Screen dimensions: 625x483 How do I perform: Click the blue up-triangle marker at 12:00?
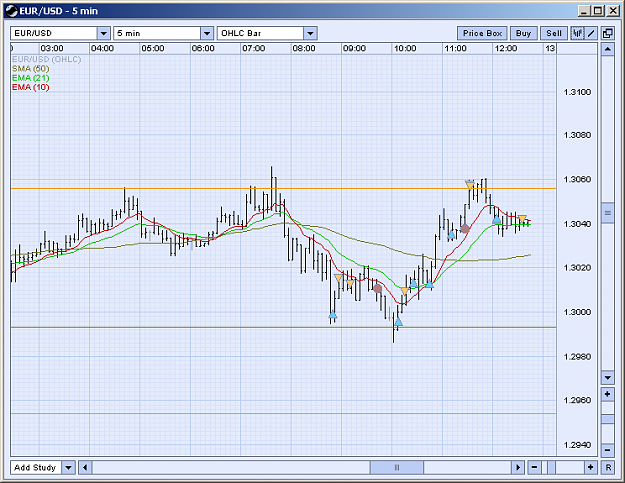tap(496, 220)
